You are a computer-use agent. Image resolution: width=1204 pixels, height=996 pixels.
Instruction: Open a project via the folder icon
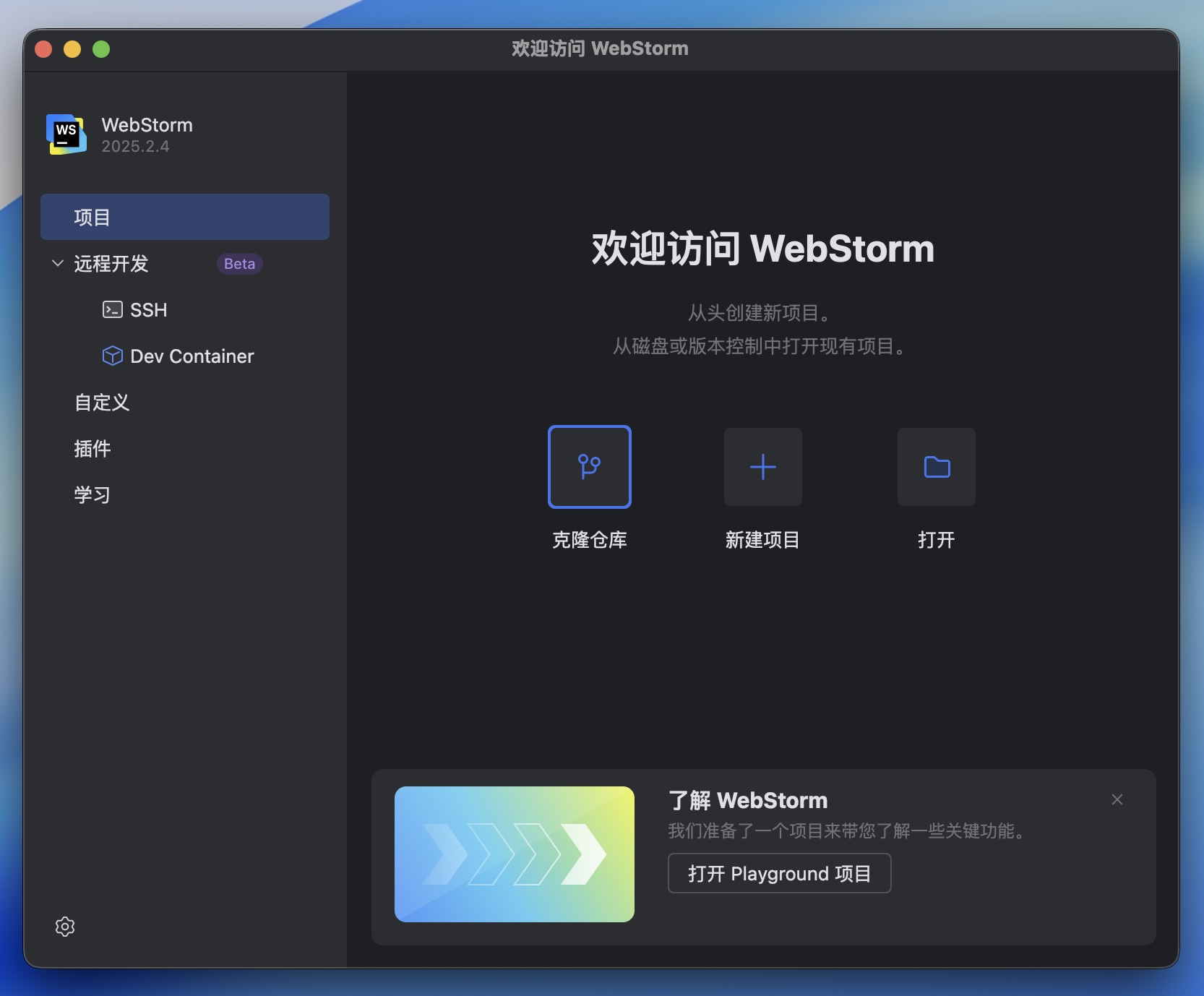click(936, 467)
